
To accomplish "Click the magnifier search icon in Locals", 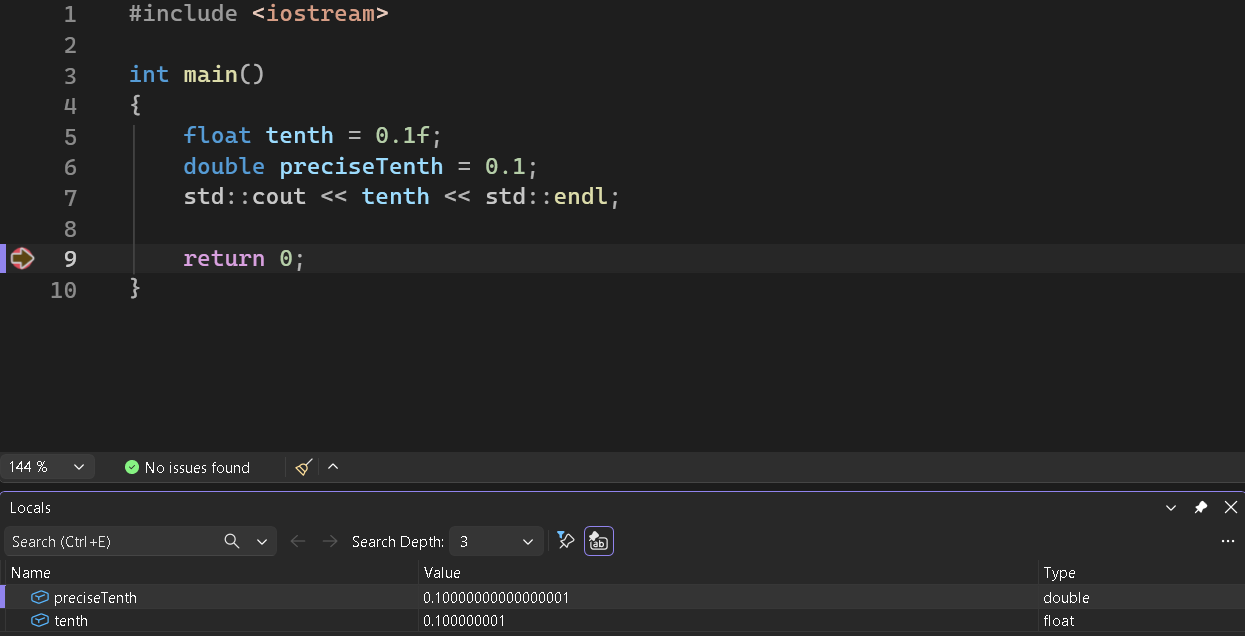I will [232, 541].
